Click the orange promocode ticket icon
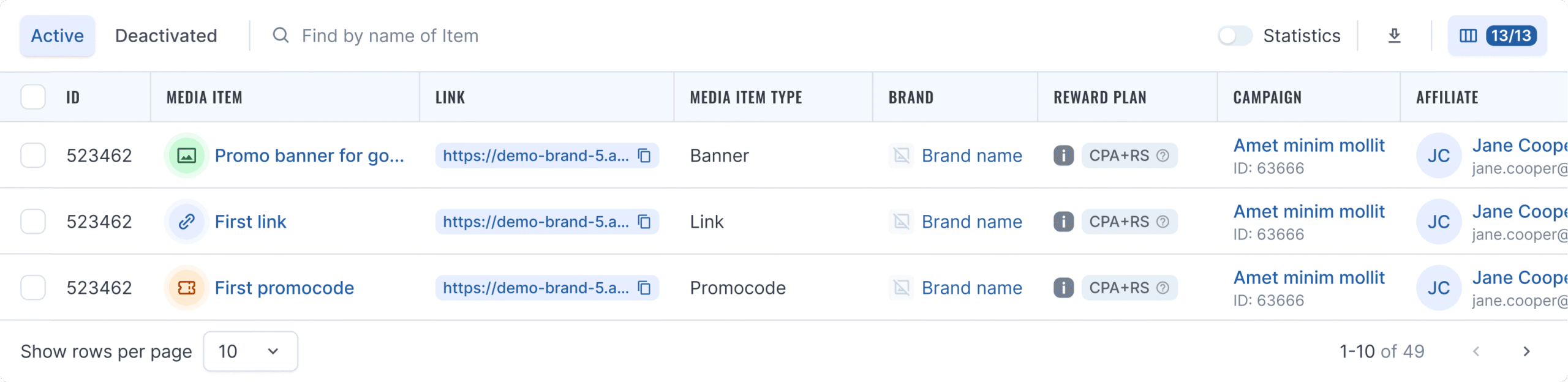 [x=186, y=288]
